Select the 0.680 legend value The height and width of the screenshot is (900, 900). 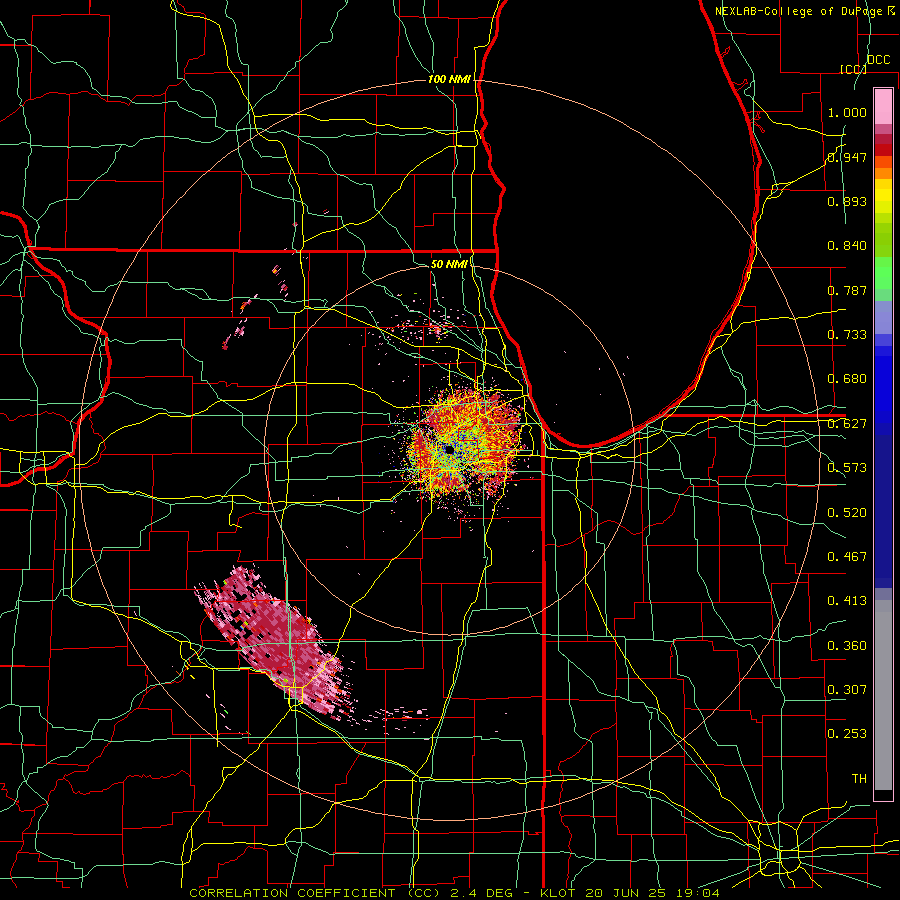coord(847,379)
